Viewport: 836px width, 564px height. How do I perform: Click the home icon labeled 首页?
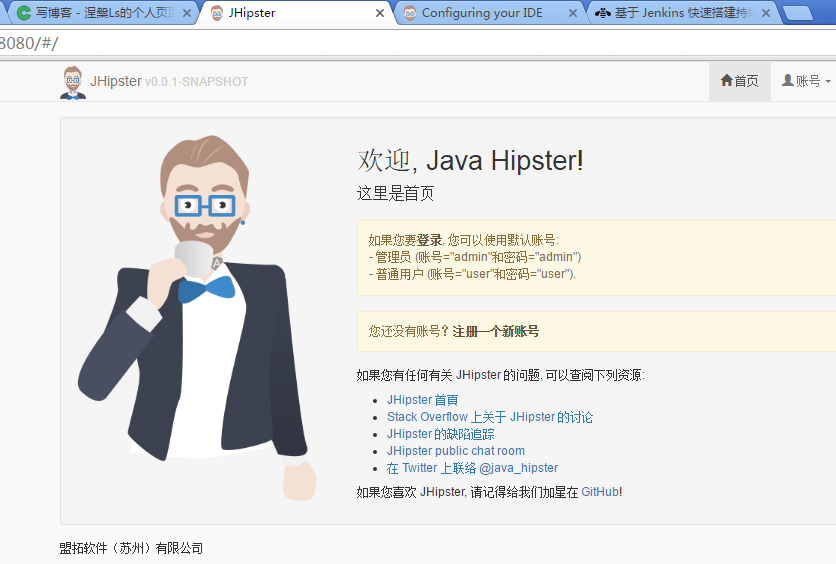click(727, 81)
